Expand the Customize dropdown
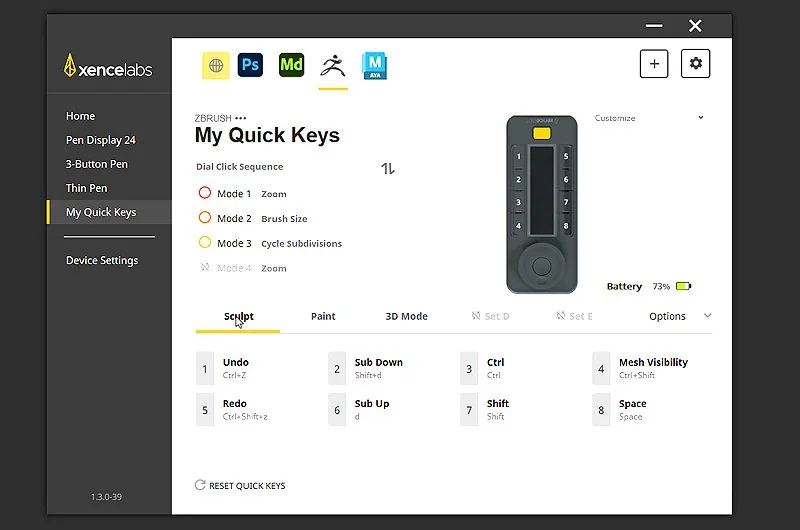The image size is (800, 530). pyautogui.click(x=649, y=118)
